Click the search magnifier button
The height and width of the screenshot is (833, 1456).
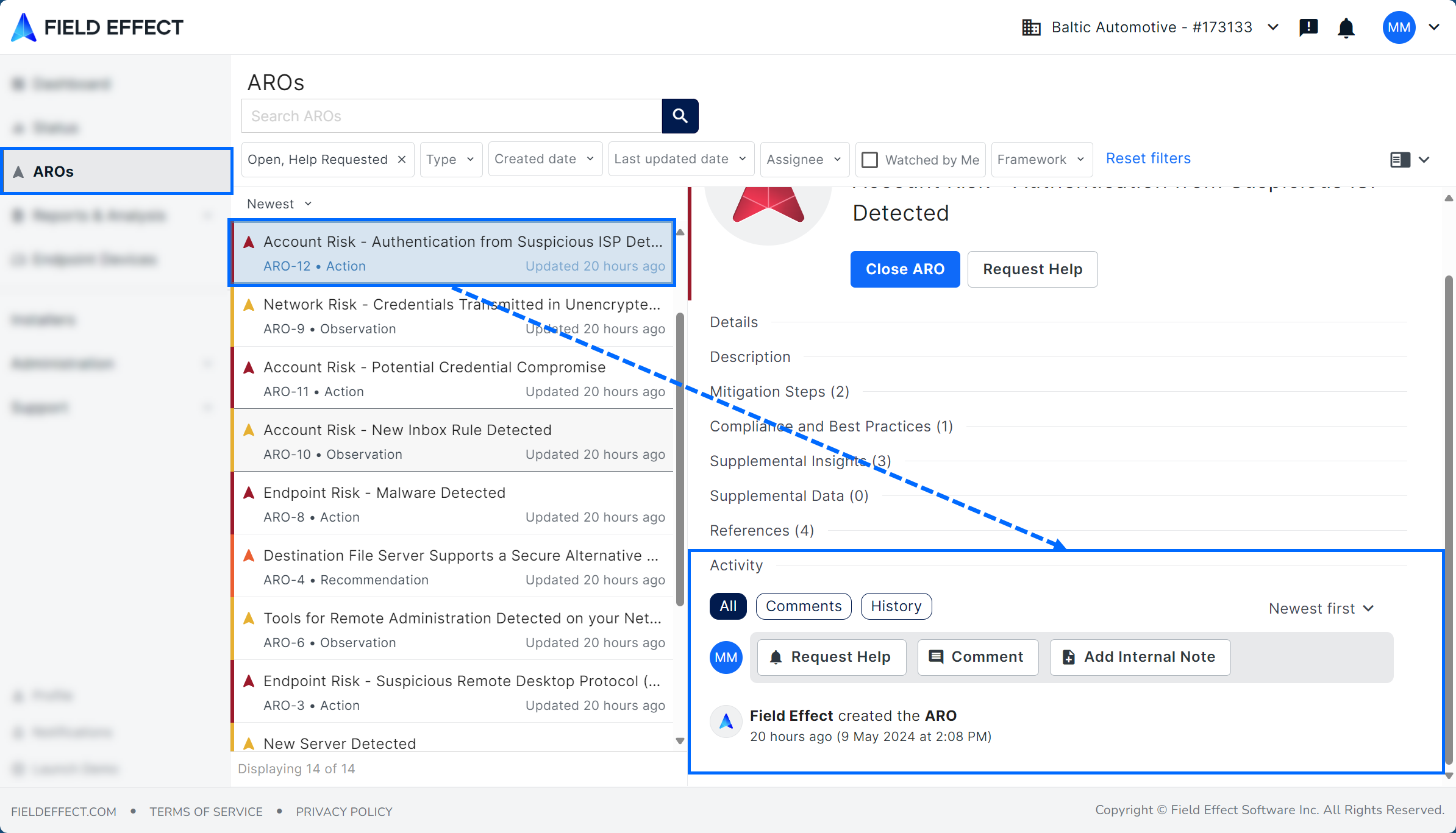click(x=680, y=116)
